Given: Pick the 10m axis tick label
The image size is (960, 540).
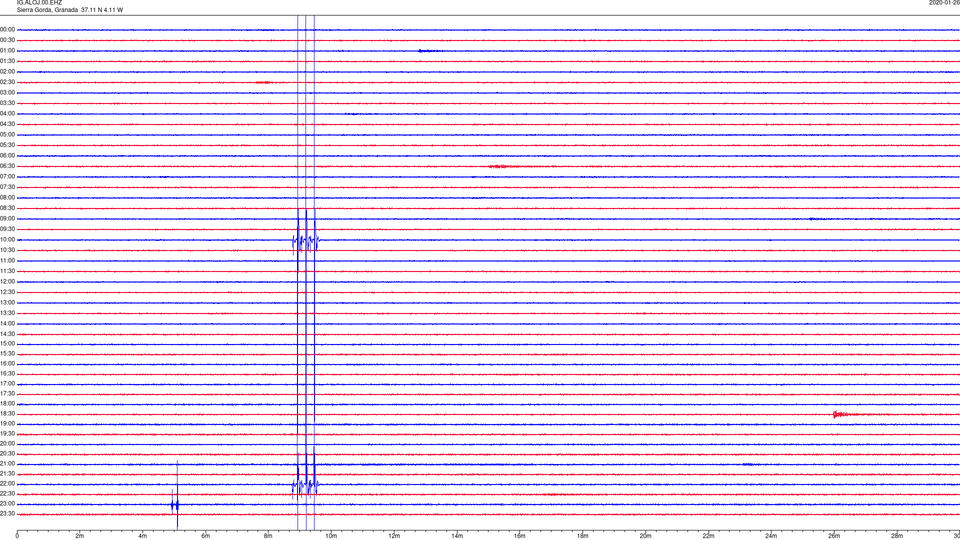Looking at the screenshot, I should click(x=331, y=536).
